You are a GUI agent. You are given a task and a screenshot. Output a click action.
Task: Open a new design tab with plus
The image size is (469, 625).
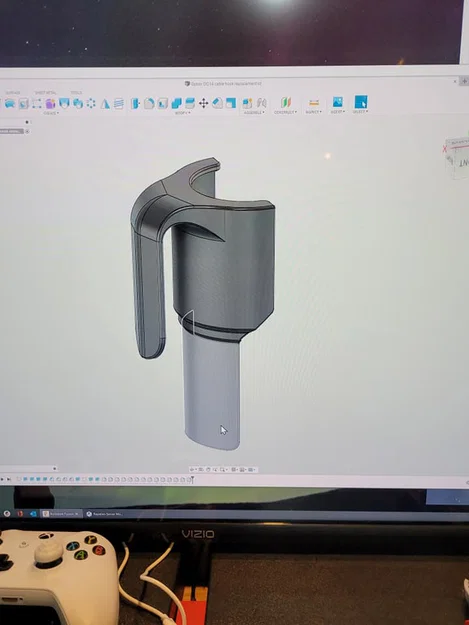[464, 81]
